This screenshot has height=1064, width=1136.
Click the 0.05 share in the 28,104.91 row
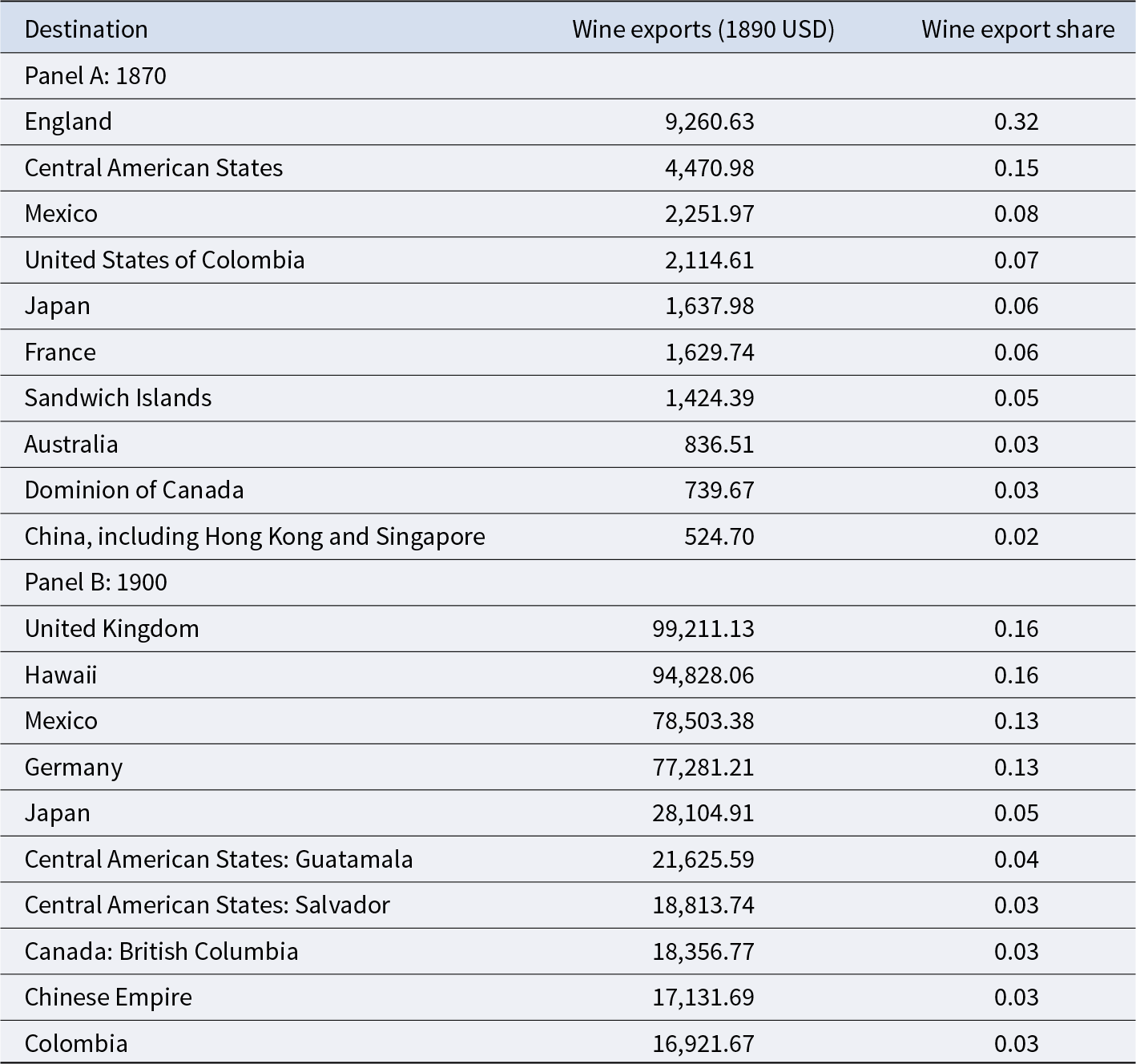[1017, 813]
